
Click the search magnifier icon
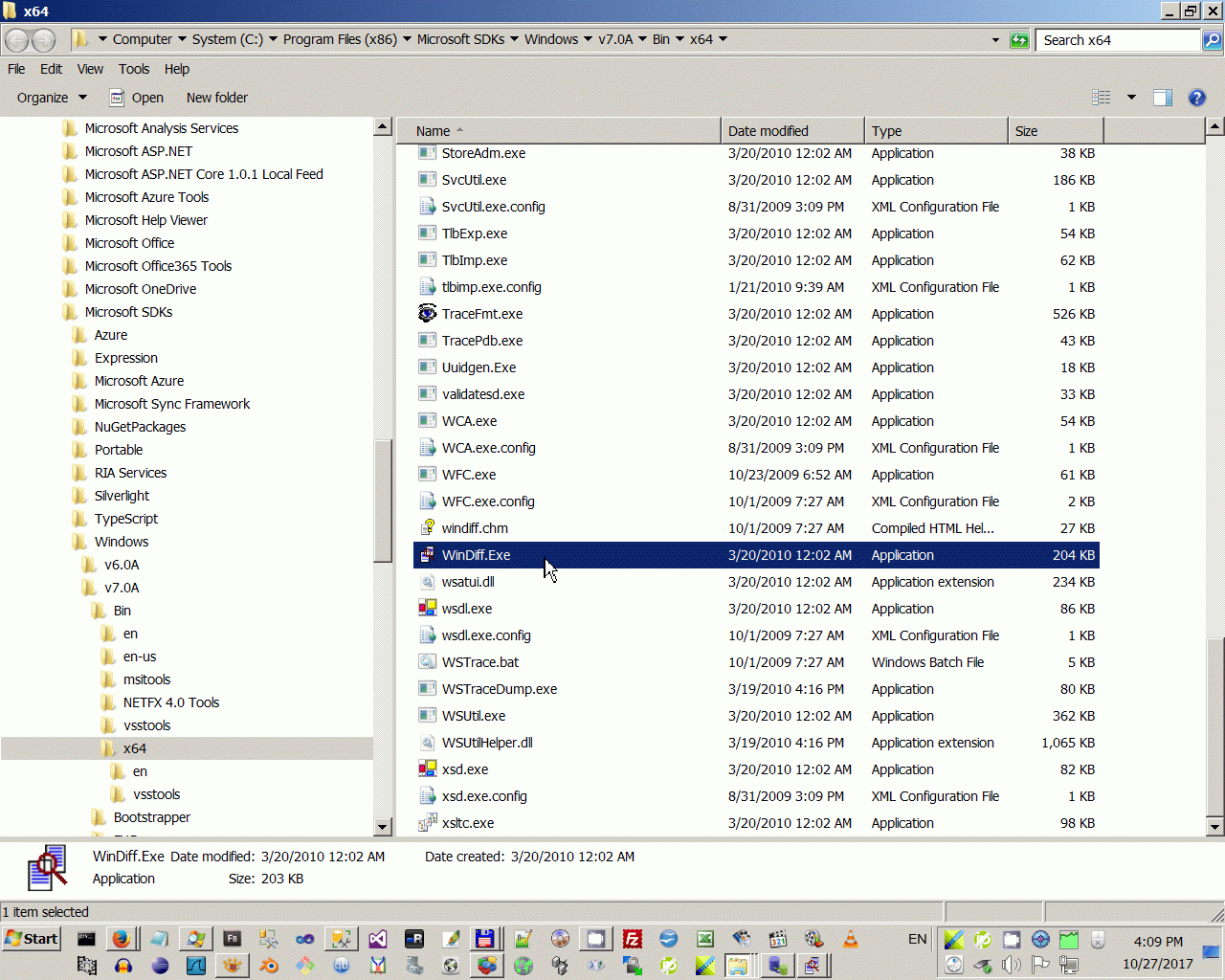1212,40
